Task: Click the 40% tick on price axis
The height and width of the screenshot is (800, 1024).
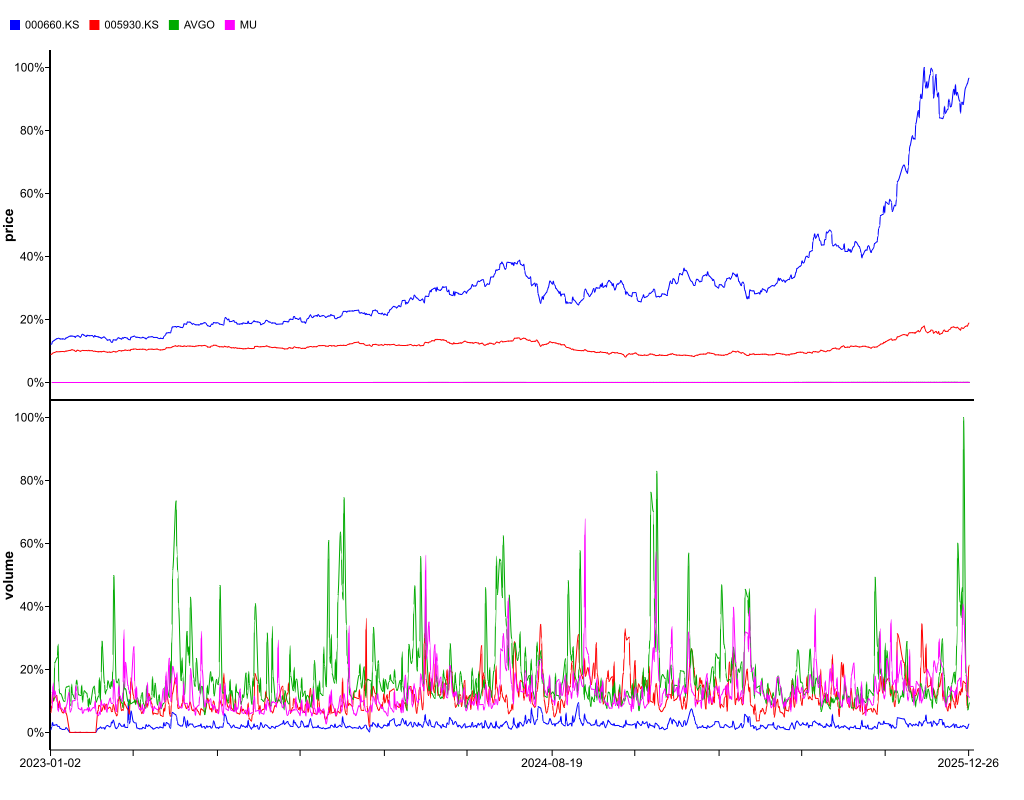Action: pyautogui.click(x=29, y=256)
